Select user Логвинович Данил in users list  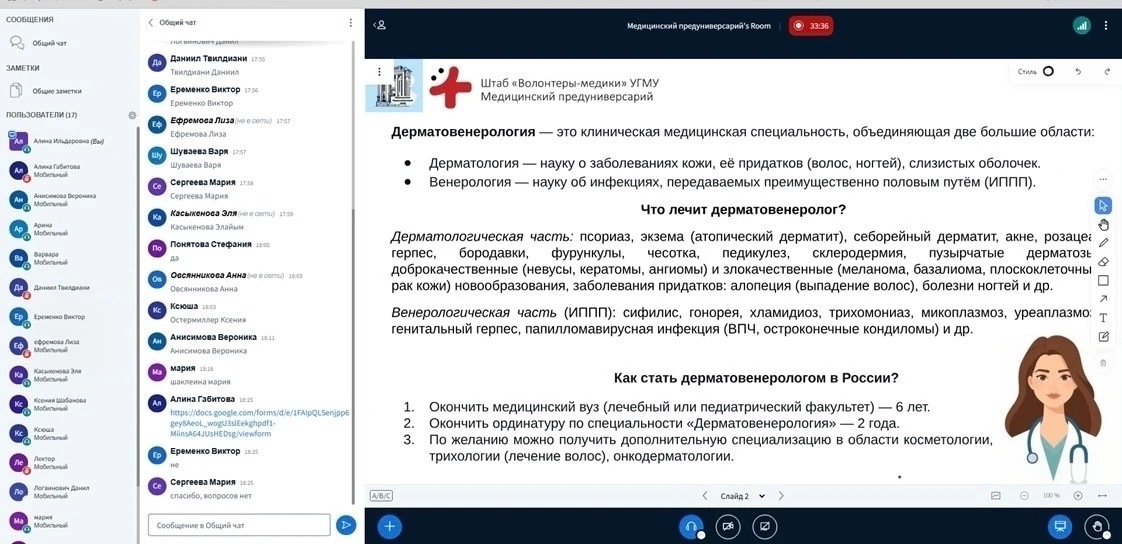click(70, 492)
